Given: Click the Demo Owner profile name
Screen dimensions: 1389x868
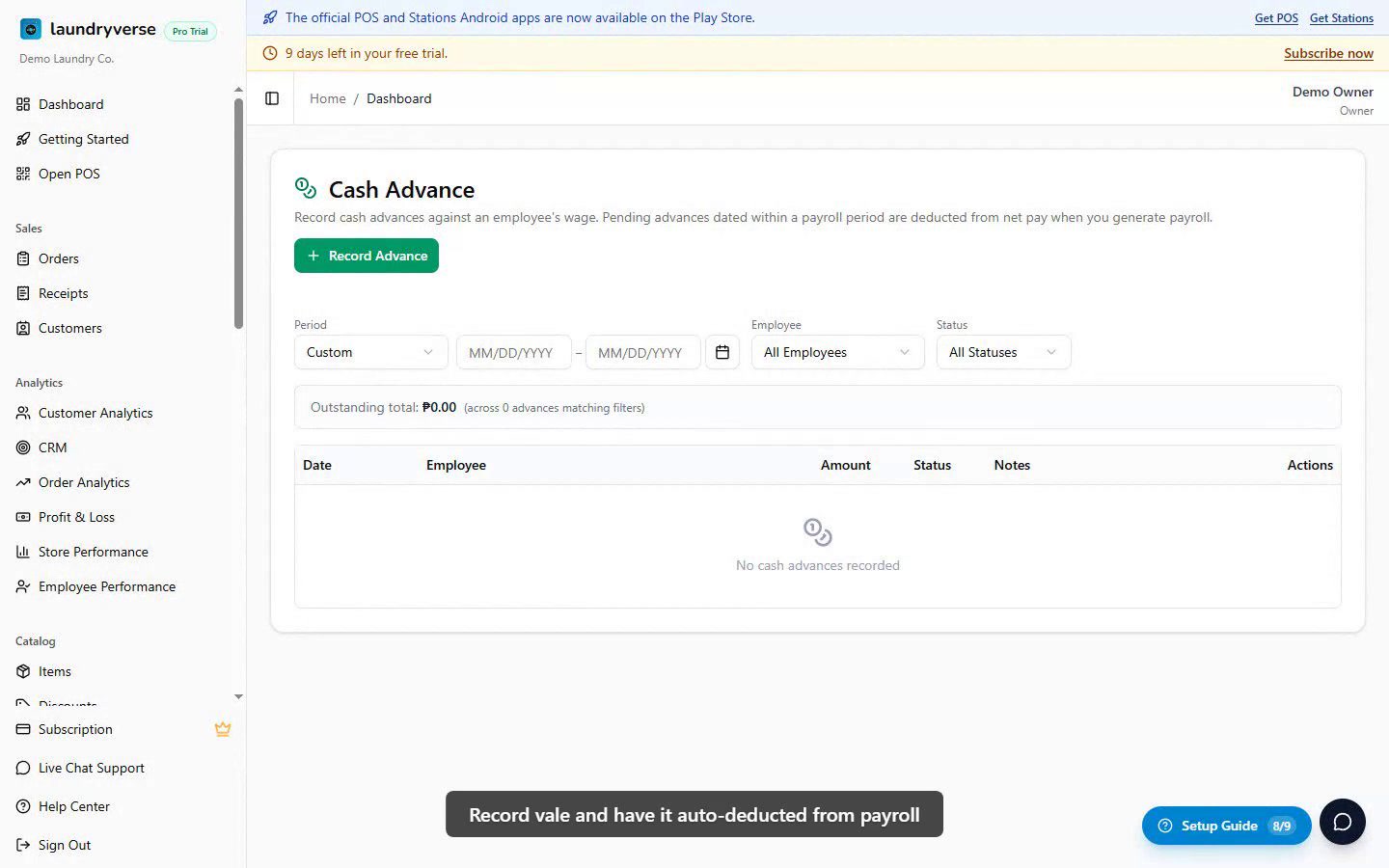Looking at the screenshot, I should tap(1332, 92).
